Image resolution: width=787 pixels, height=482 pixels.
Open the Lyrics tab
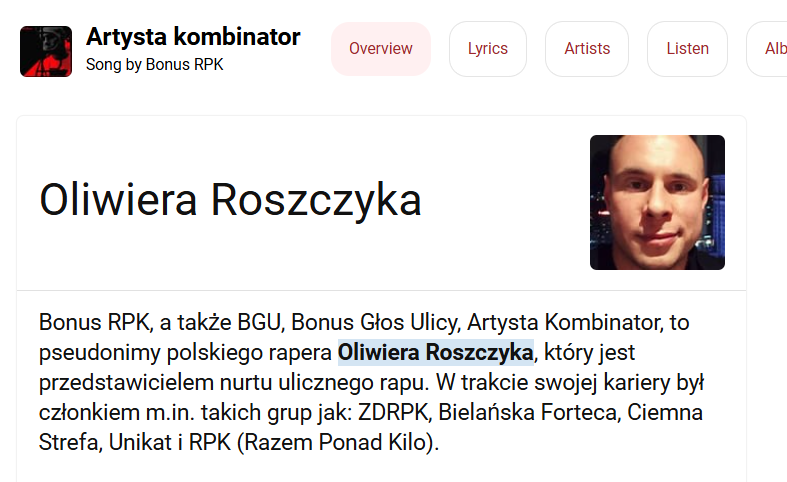(488, 48)
